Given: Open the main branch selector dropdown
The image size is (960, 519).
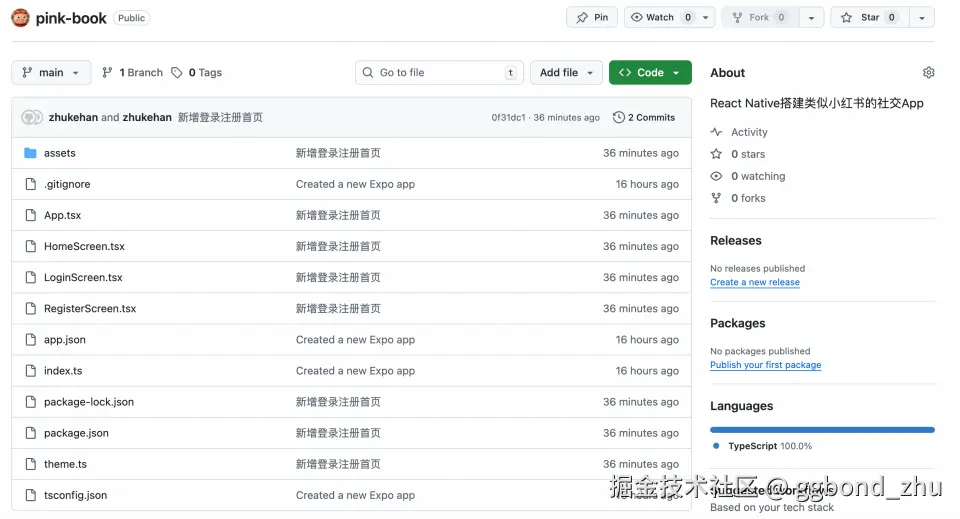Looking at the screenshot, I should [51, 72].
